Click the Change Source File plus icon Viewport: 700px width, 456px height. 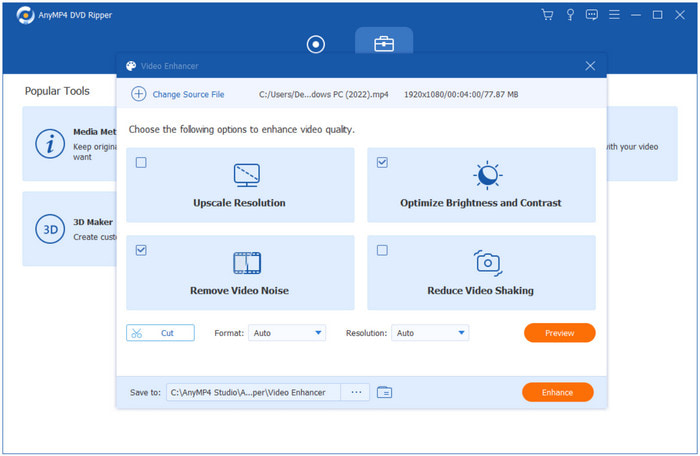point(138,94)
